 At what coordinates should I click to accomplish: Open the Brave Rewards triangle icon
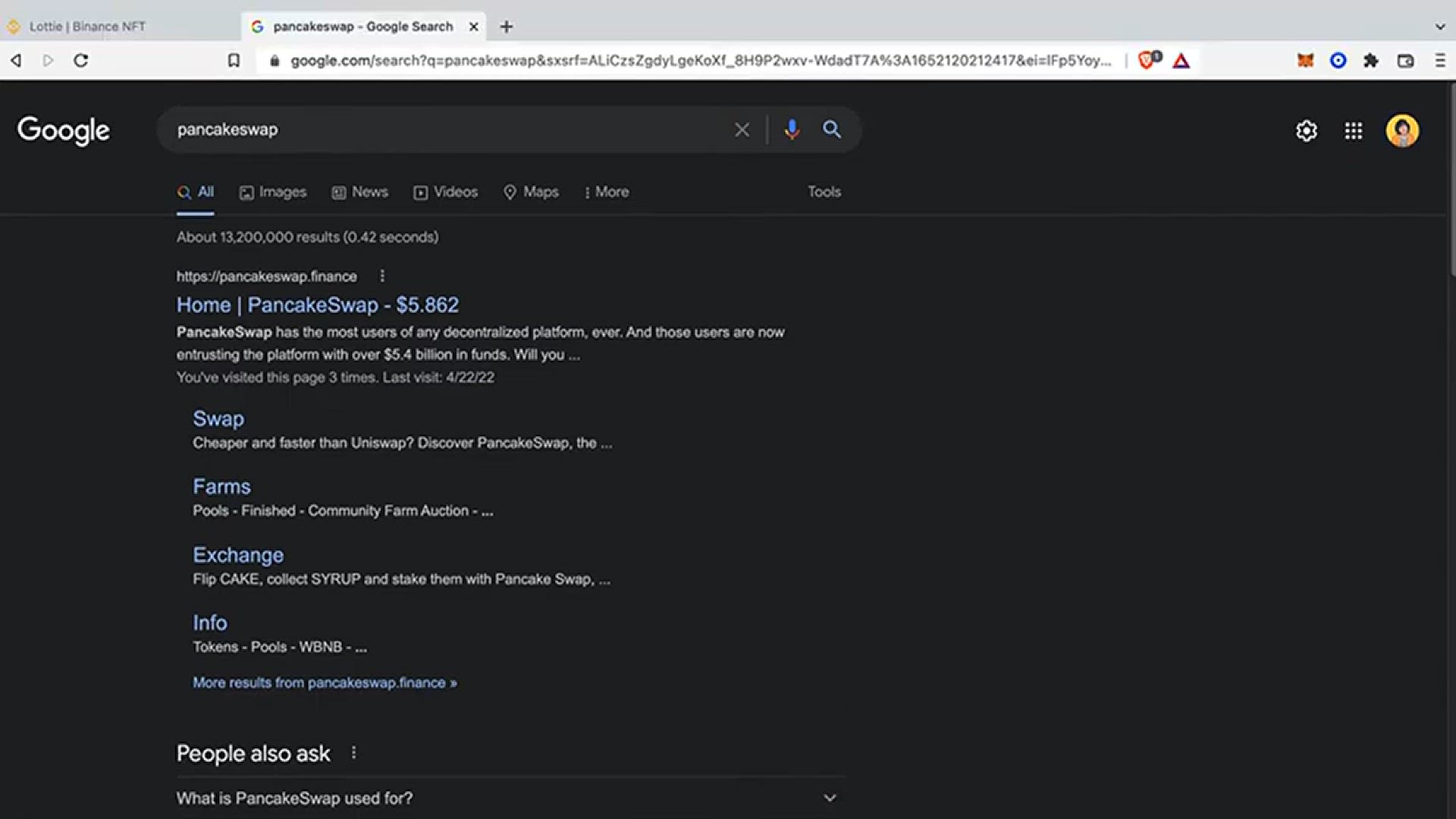click(1181, 61)
